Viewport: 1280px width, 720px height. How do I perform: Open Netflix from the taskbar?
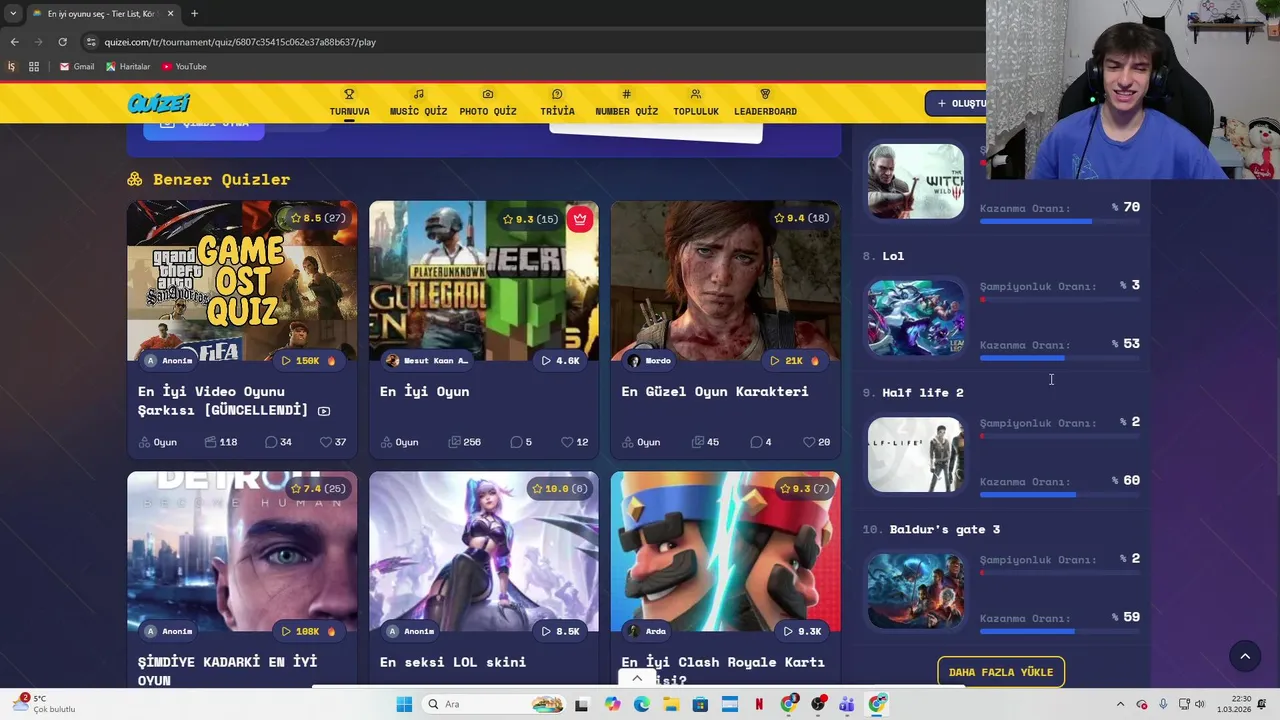759,704
